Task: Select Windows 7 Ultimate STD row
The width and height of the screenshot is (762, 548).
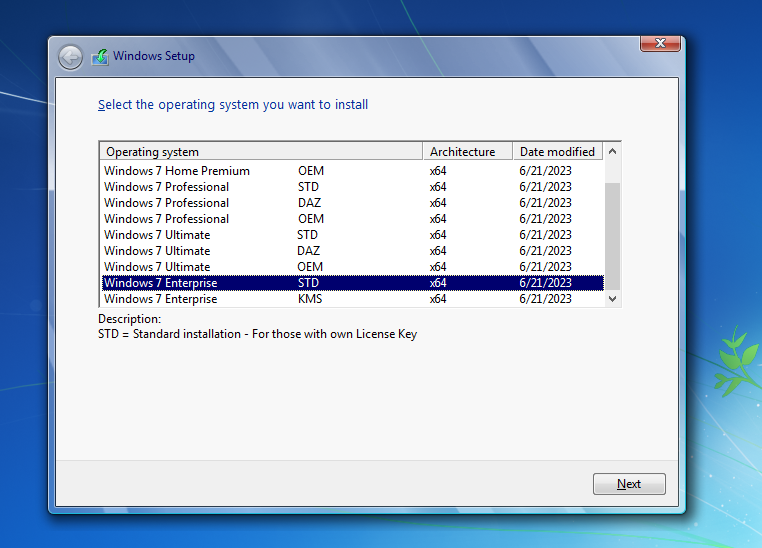Action: [x=352, y=235]
